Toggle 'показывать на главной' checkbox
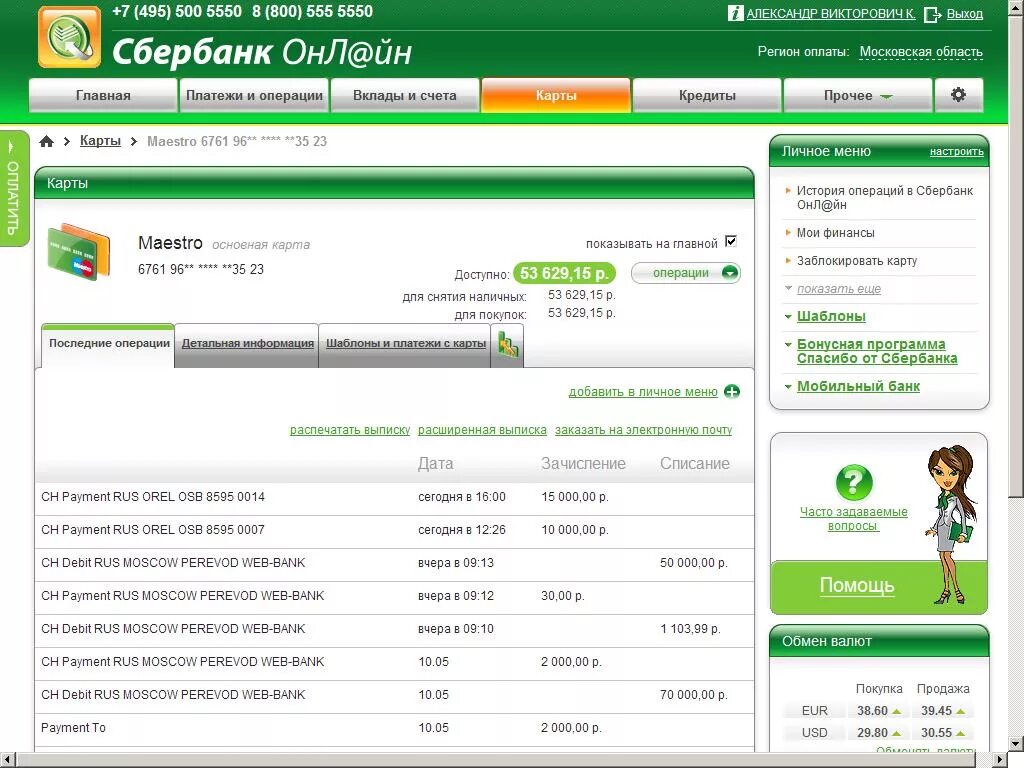Image resolution: width=1024 pixels, height=768 pixels. tap(731, 242)
